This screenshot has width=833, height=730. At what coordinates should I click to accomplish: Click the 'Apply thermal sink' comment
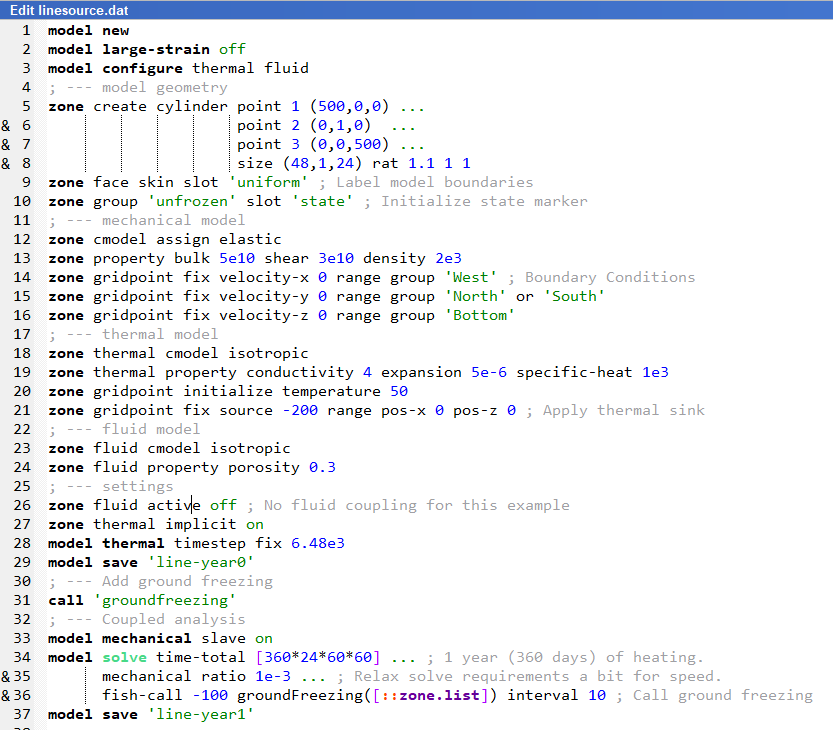624,411
